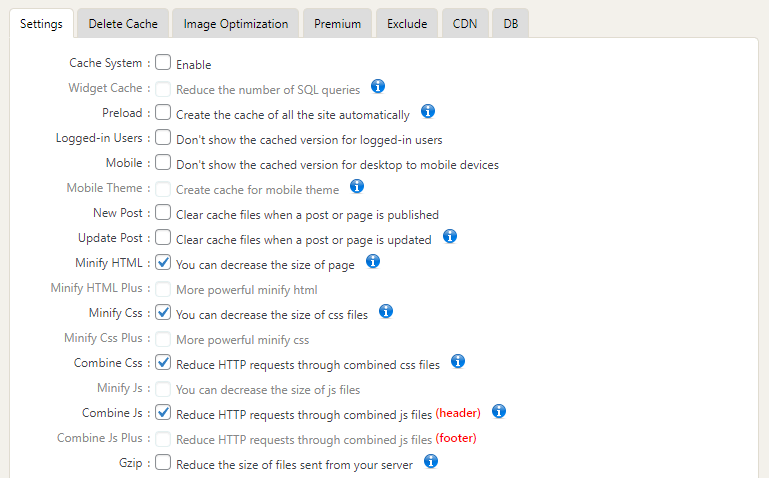Viewport: 769px width, 478px height.
Task: Tick the New Post checkbox
Action: [163, 213]
